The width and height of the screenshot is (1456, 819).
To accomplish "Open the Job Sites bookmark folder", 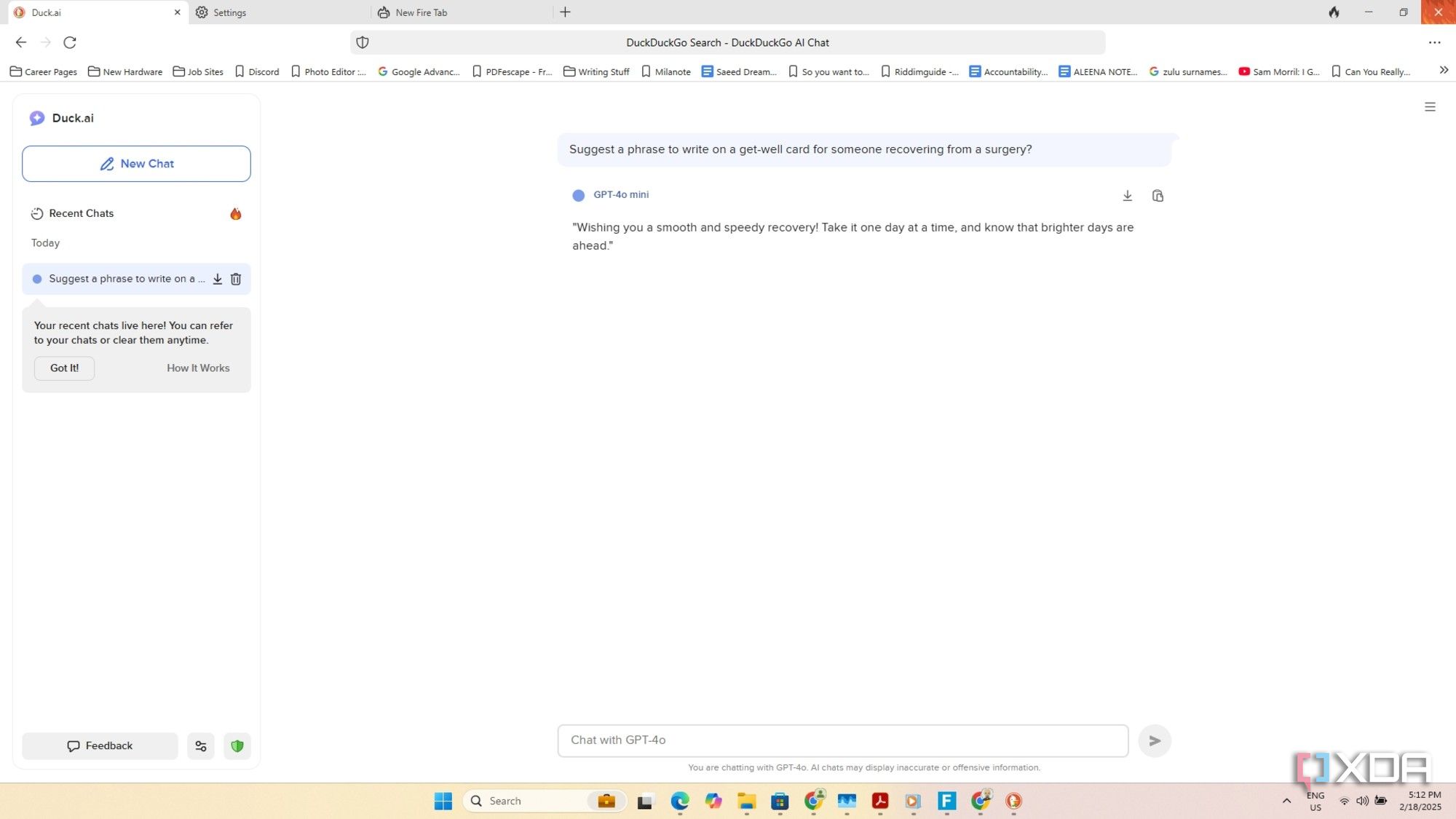I will 198,71.
